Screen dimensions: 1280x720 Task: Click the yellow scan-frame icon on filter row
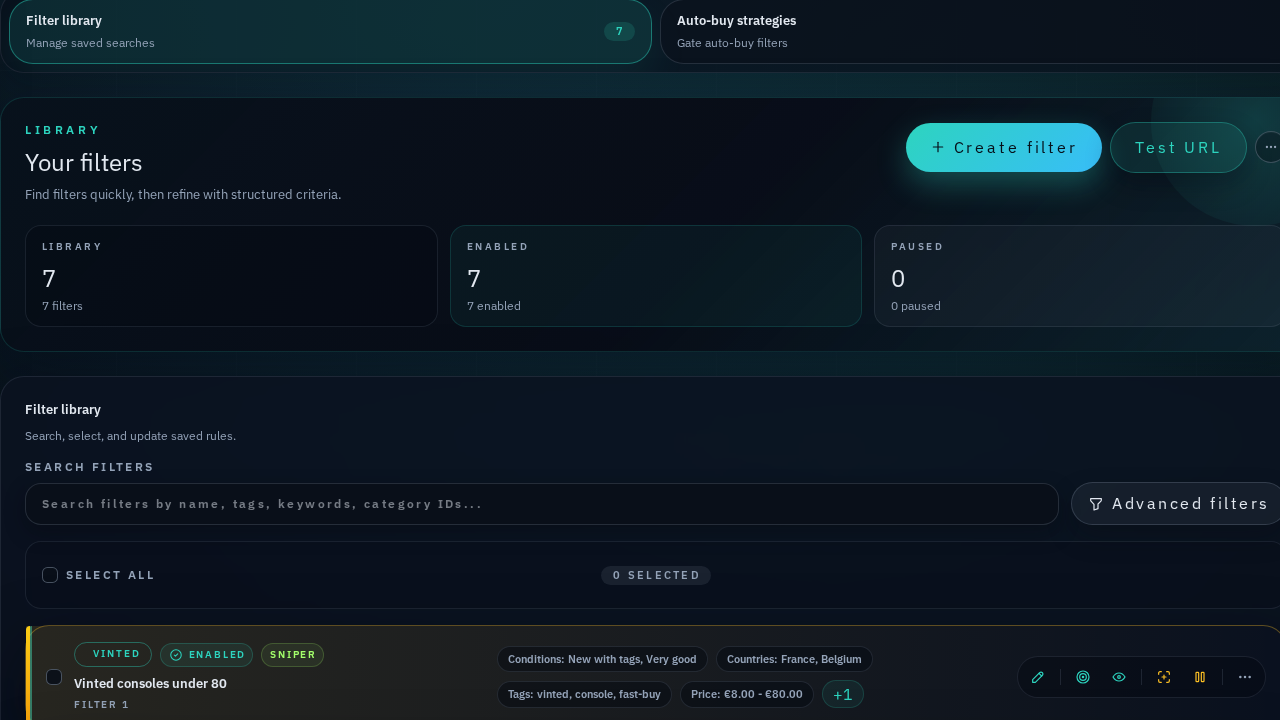pyautogui.click(x=1164, y=677)
